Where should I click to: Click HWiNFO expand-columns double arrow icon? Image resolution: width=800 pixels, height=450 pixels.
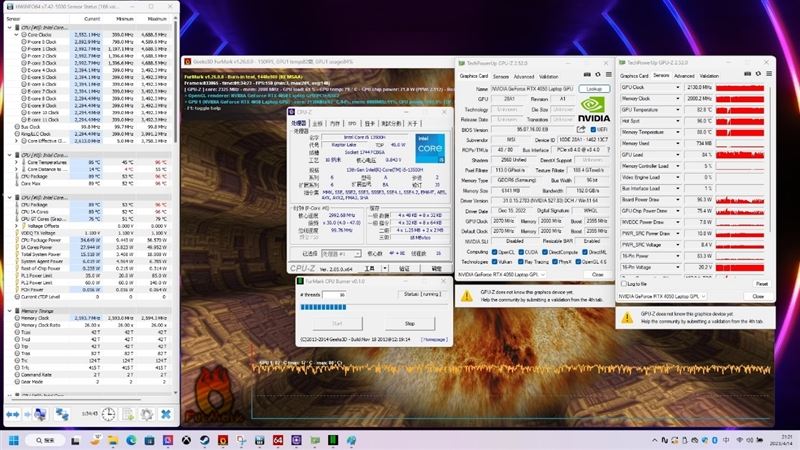click(x=13, y=414)
